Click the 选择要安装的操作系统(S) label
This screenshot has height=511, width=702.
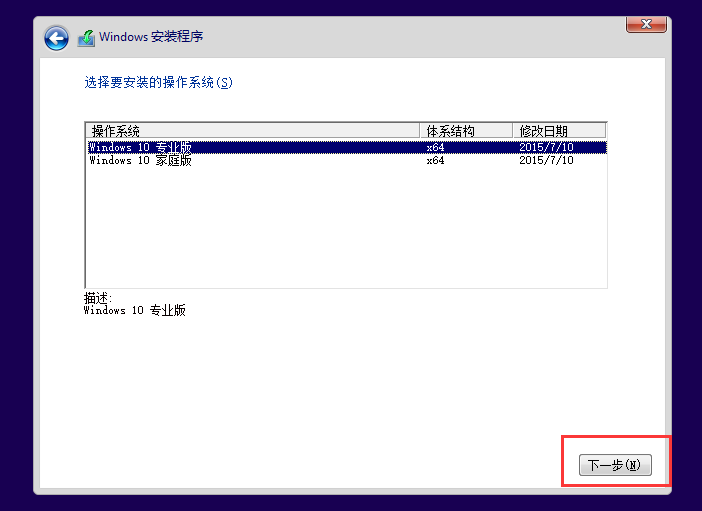tap(158, 82)
